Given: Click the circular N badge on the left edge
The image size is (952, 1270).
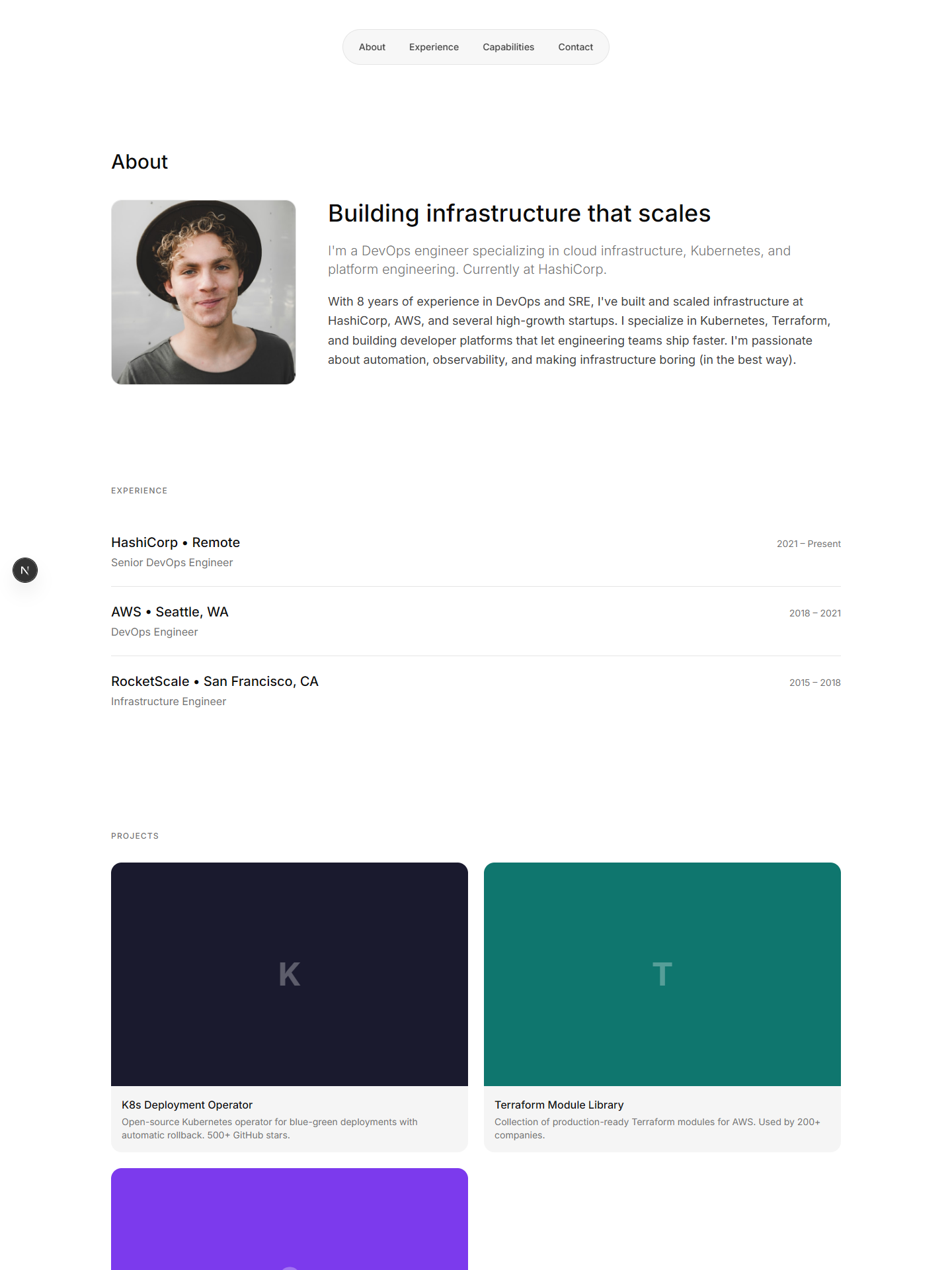Looking at the screenshot, I should [25, 570].
